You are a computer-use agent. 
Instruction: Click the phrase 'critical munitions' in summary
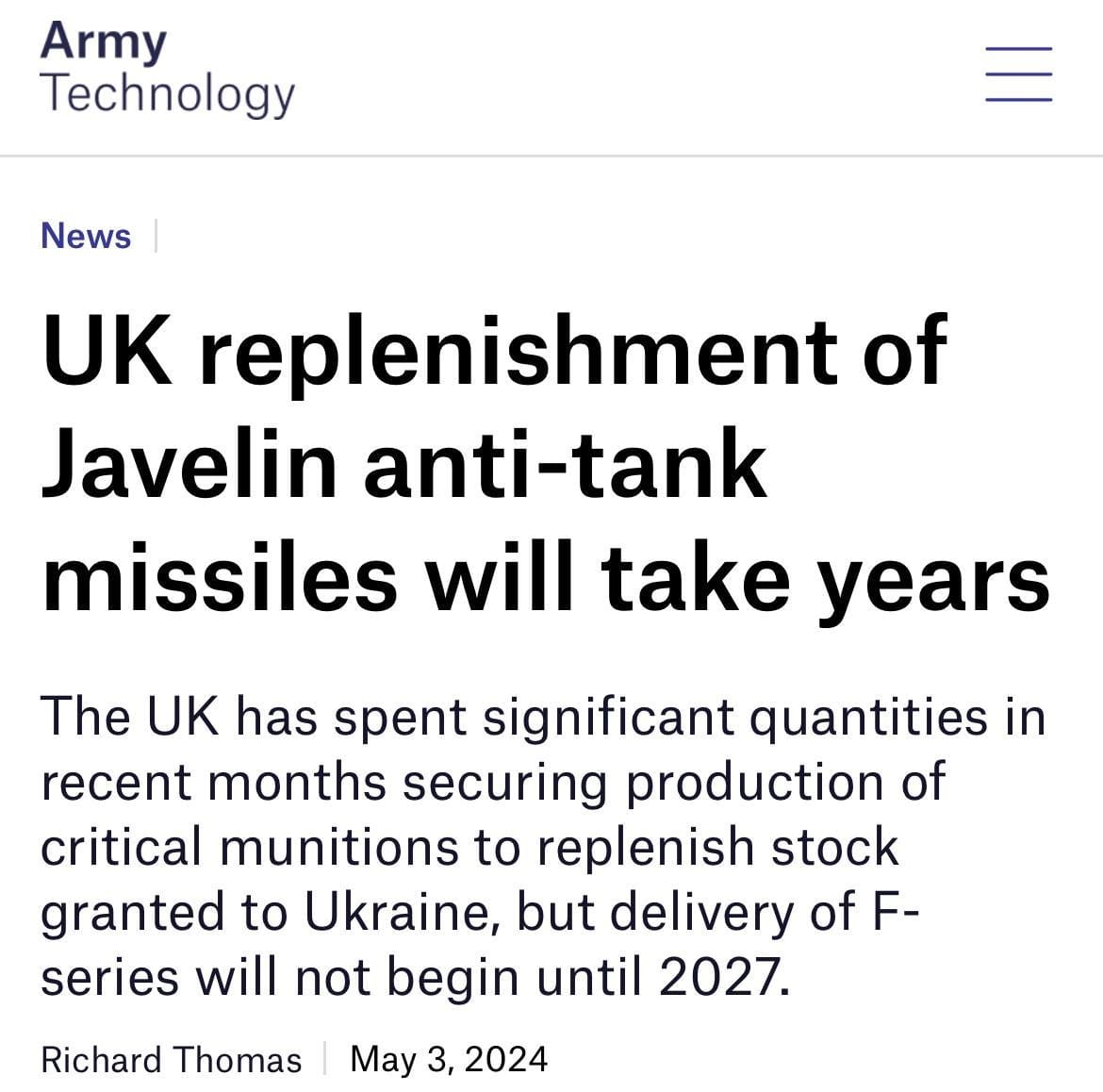tap(250, 847)
